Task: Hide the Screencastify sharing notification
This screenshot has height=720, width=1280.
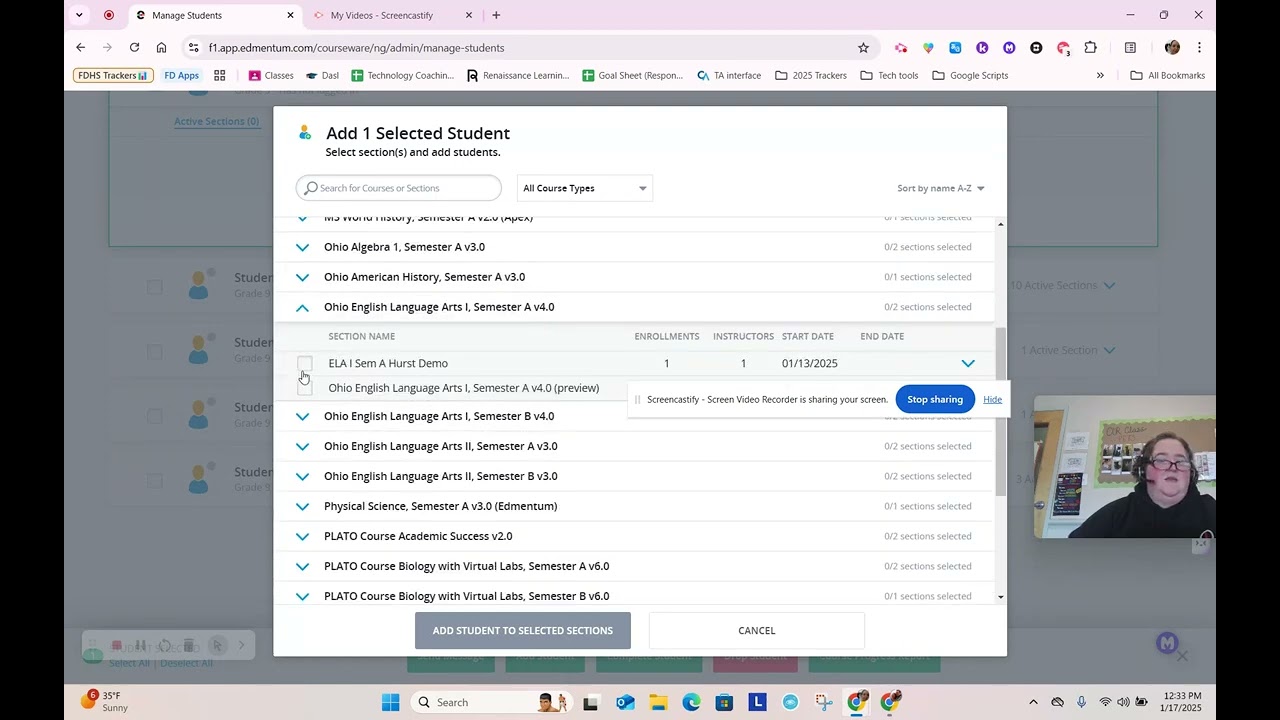Action: 992,399
